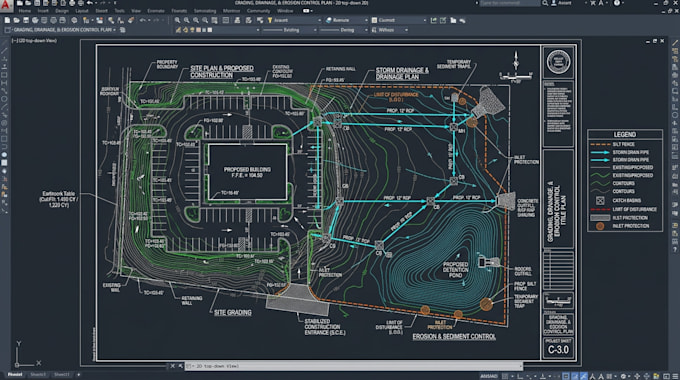Click the tan layer color swatch
Image resolution: width=680 pixels, height=380 pixels.
point(198,30)
